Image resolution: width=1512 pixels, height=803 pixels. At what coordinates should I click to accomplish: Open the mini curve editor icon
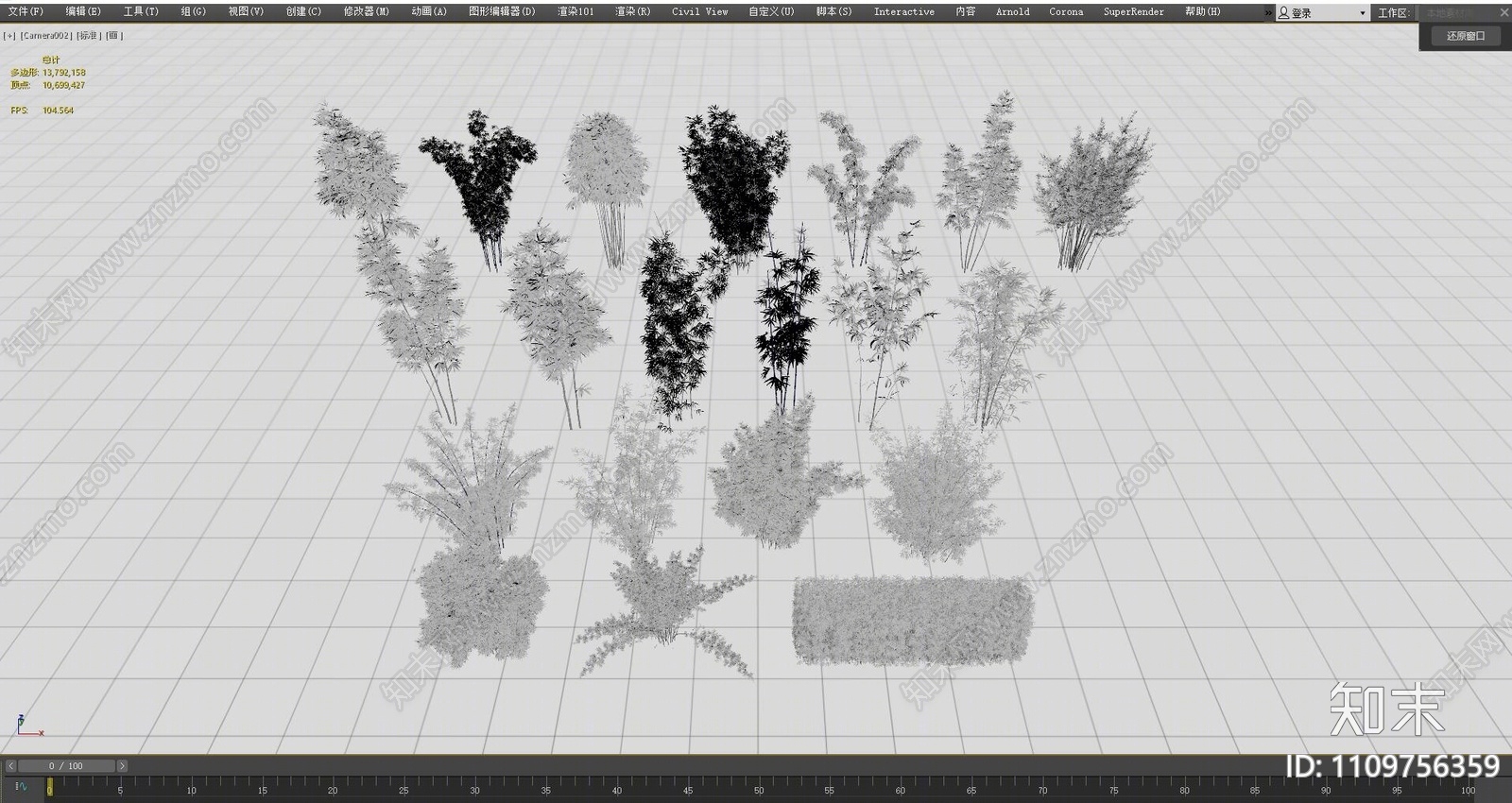pyautogui.click(x=21, y=786)
